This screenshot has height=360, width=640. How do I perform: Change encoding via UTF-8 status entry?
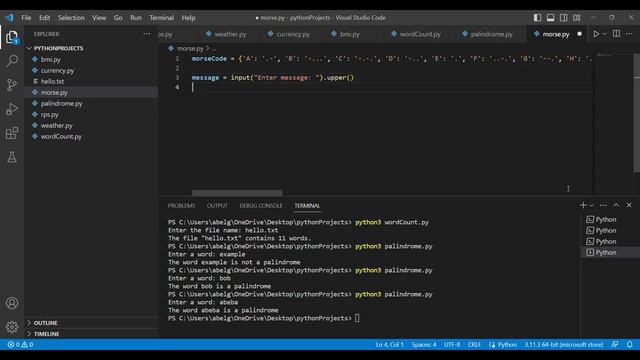click(451, 344)
